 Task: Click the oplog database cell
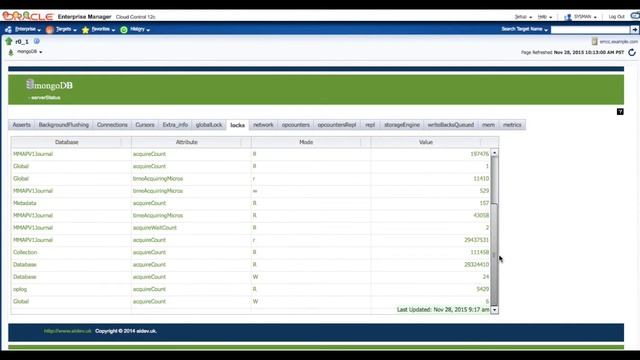click(x=20, y=289)
